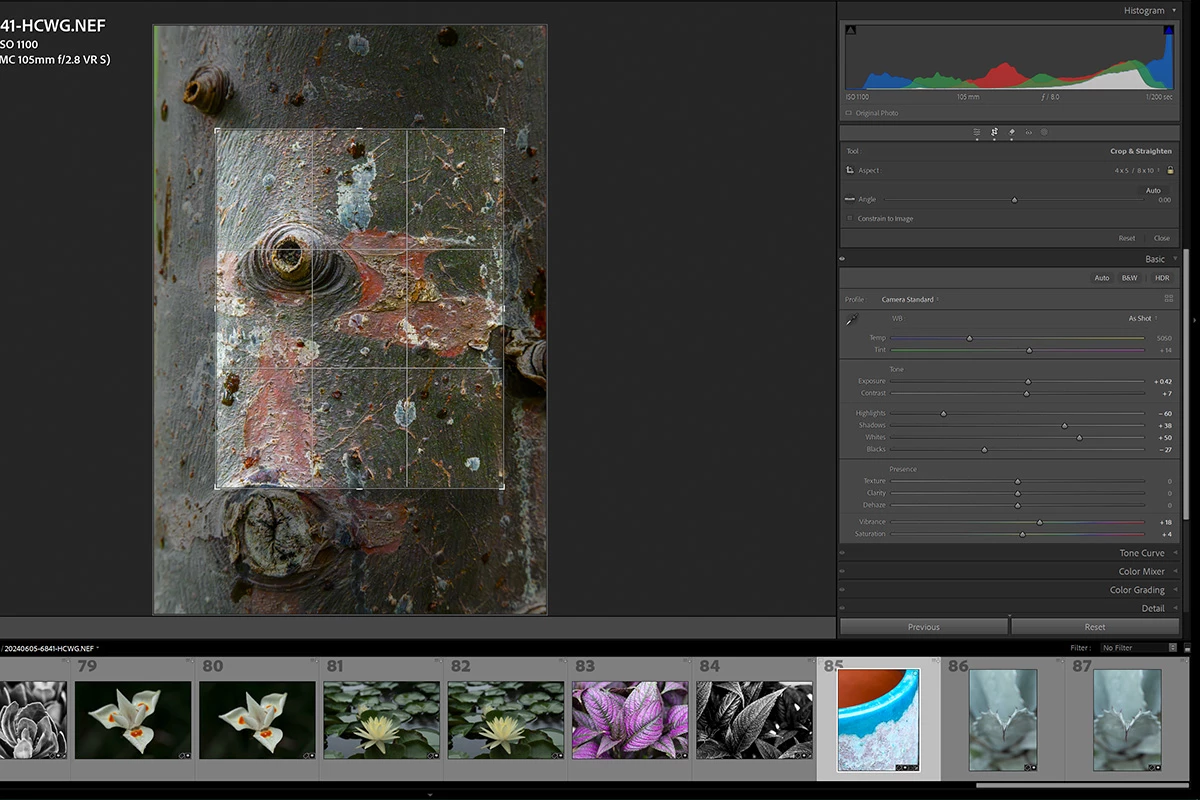Select filmstrip thumbnail 79 white flower
This screenshot has height=800, width=1200.
click(x=133, y=719)
